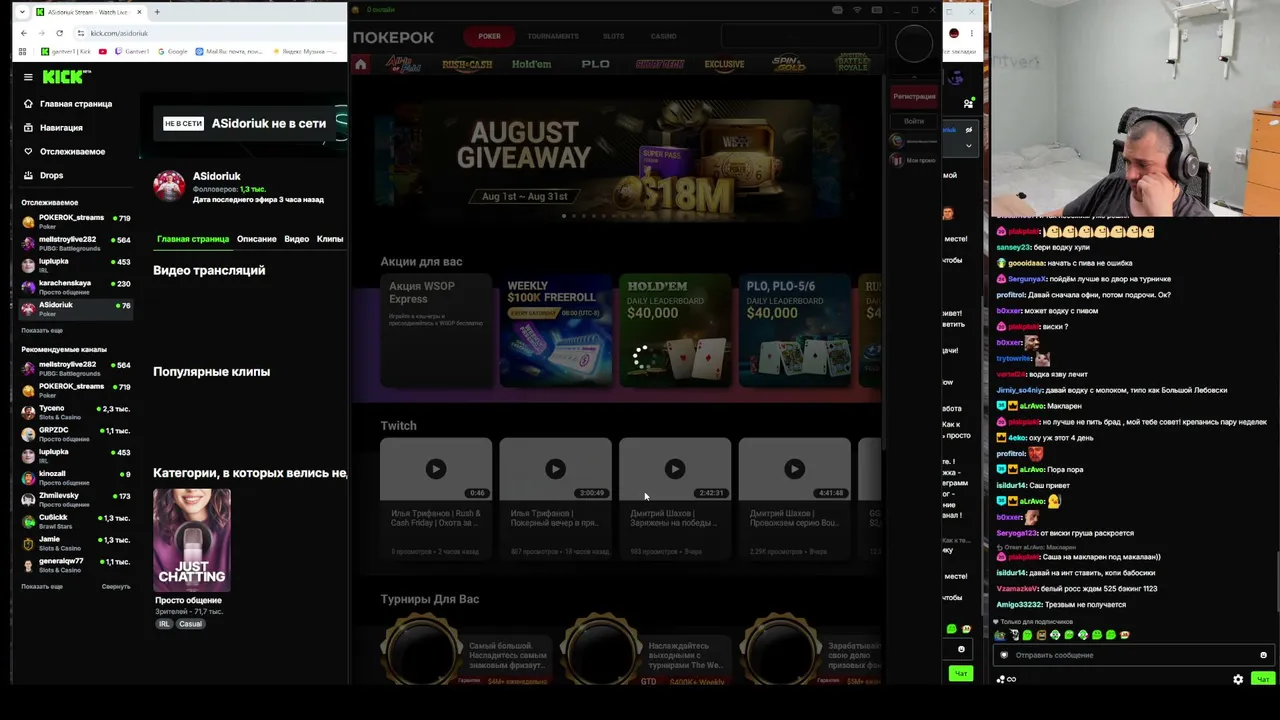This screenshot has width=1280, height=720.
Task: Open the Google bookmark
Action: [172, 51]
